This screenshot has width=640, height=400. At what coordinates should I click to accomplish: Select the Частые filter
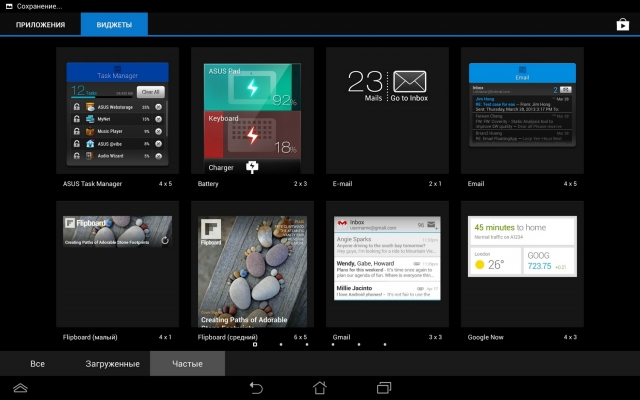[x=187, y=363]
